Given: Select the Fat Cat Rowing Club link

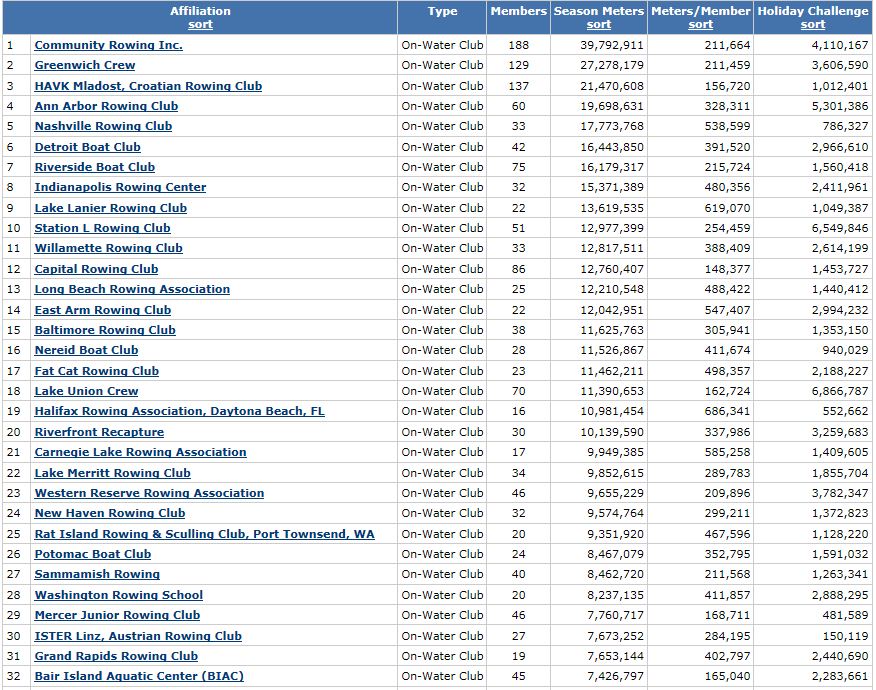Looking at the screenshot, I should [97, 371].
